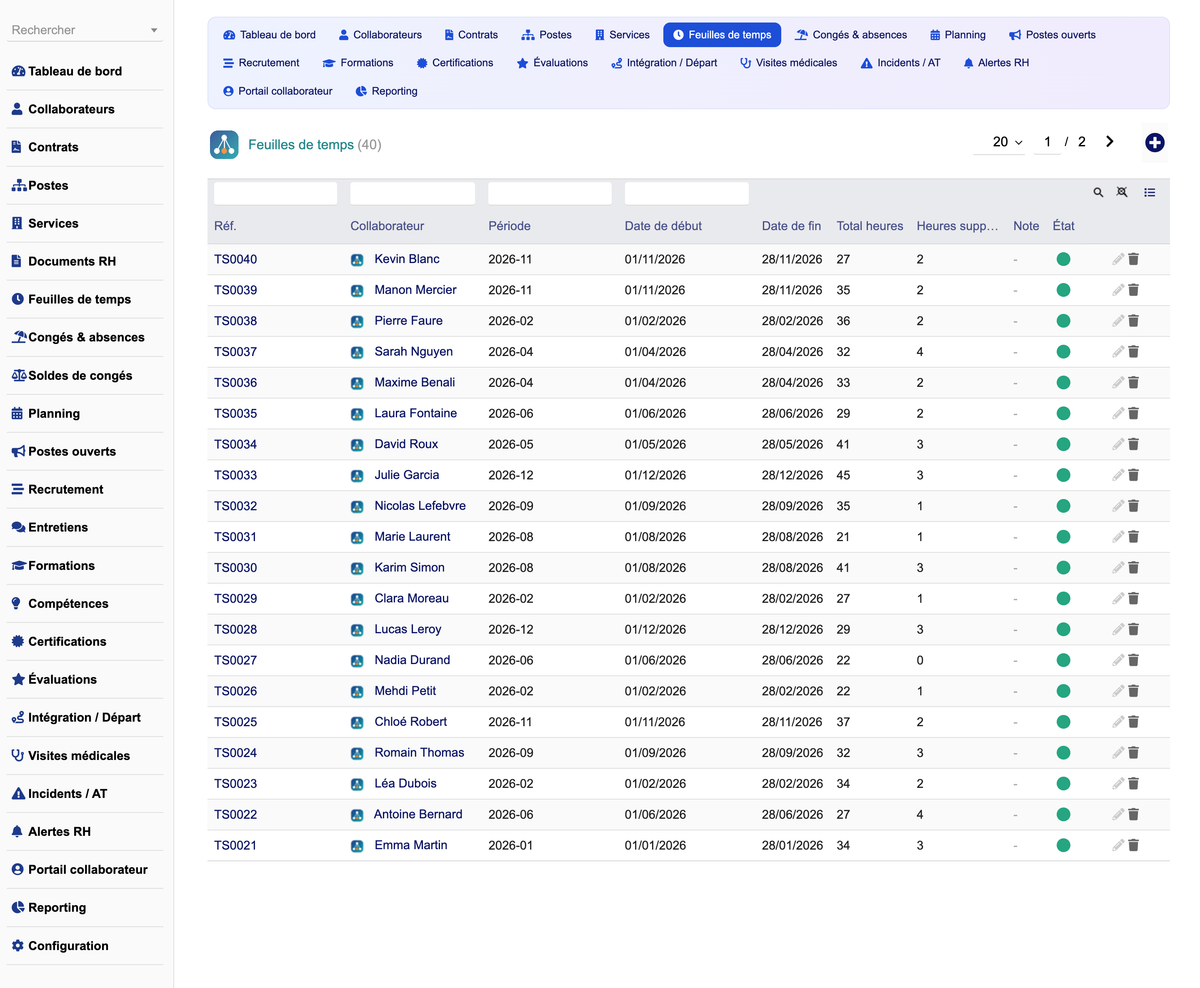Screen dimensions: 1200x988
Task: Click the Période filter input field
Action: pos(549,193)
